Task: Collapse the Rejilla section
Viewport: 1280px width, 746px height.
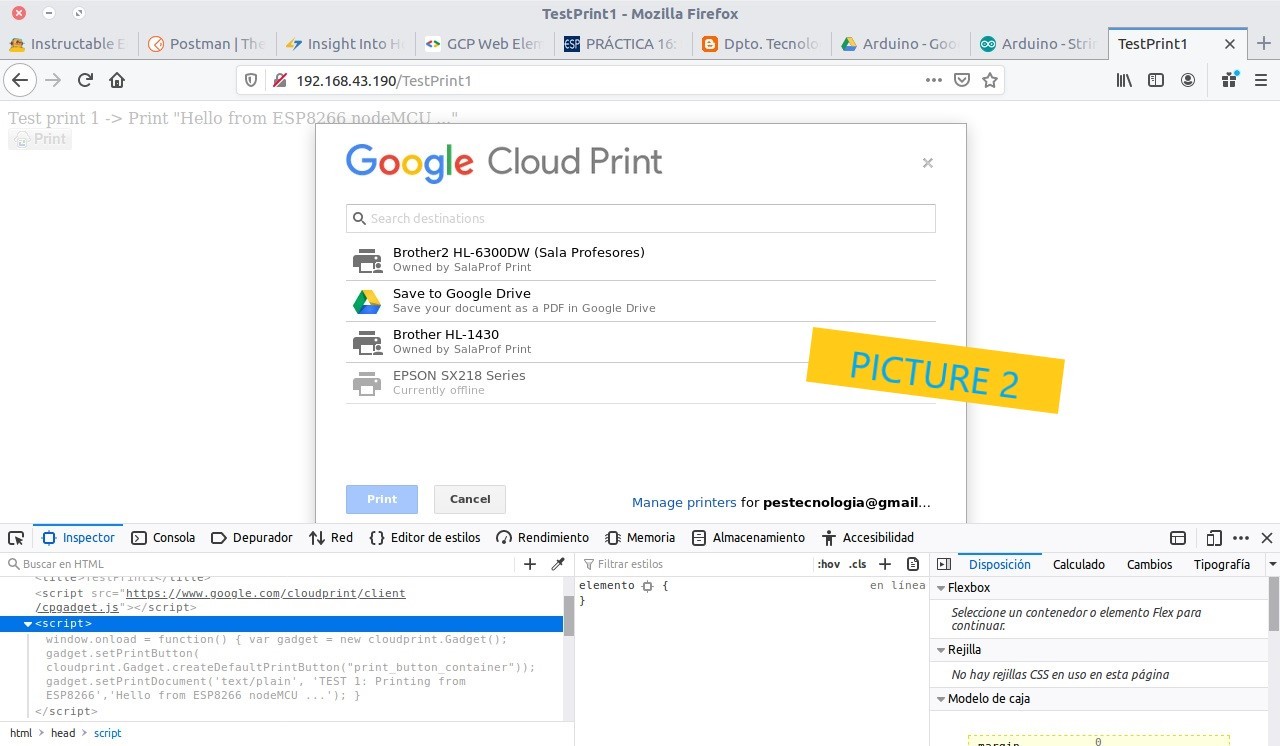Action: point(940,650)
